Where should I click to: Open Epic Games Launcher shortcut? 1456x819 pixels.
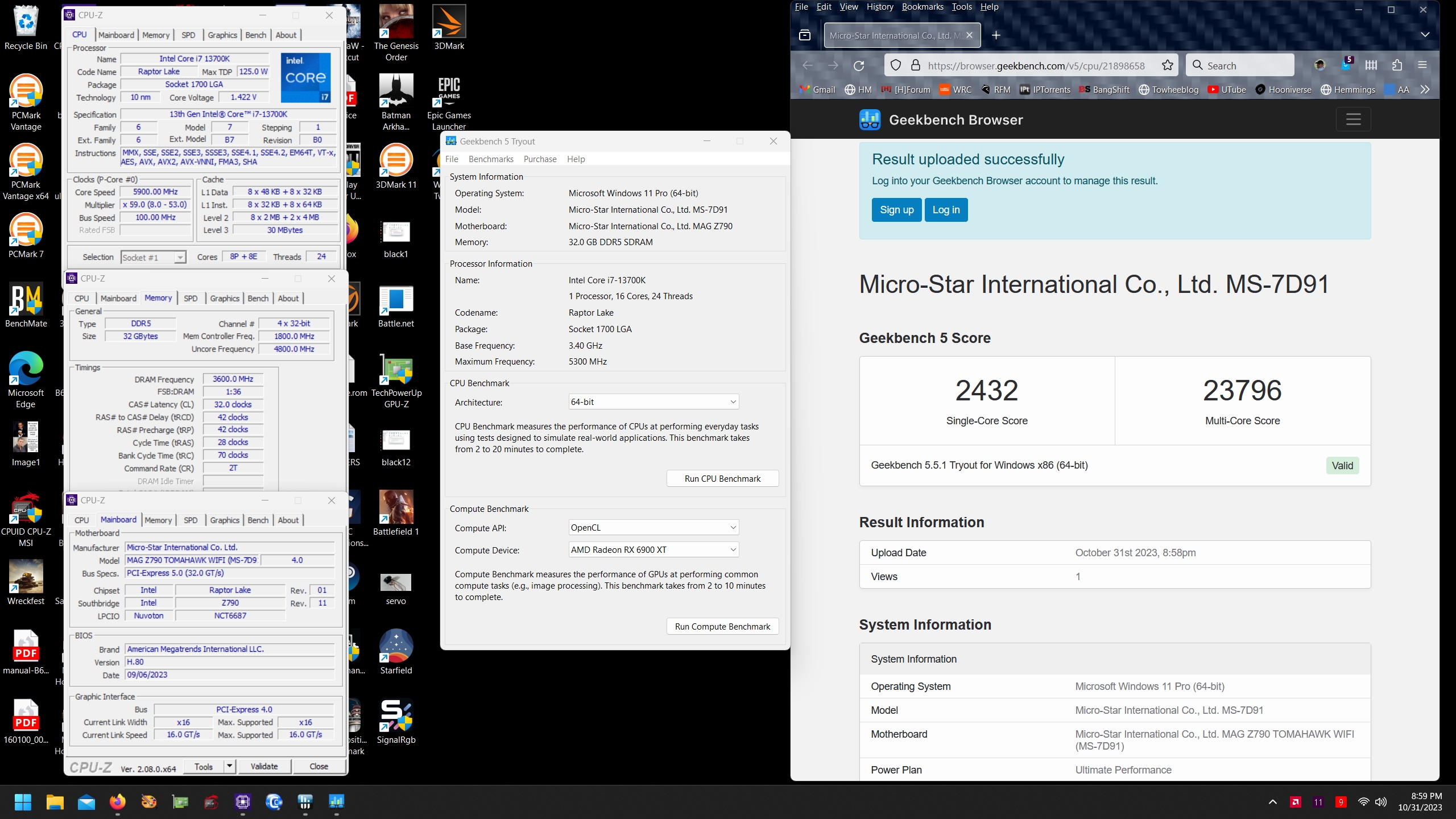pos(449,102)
